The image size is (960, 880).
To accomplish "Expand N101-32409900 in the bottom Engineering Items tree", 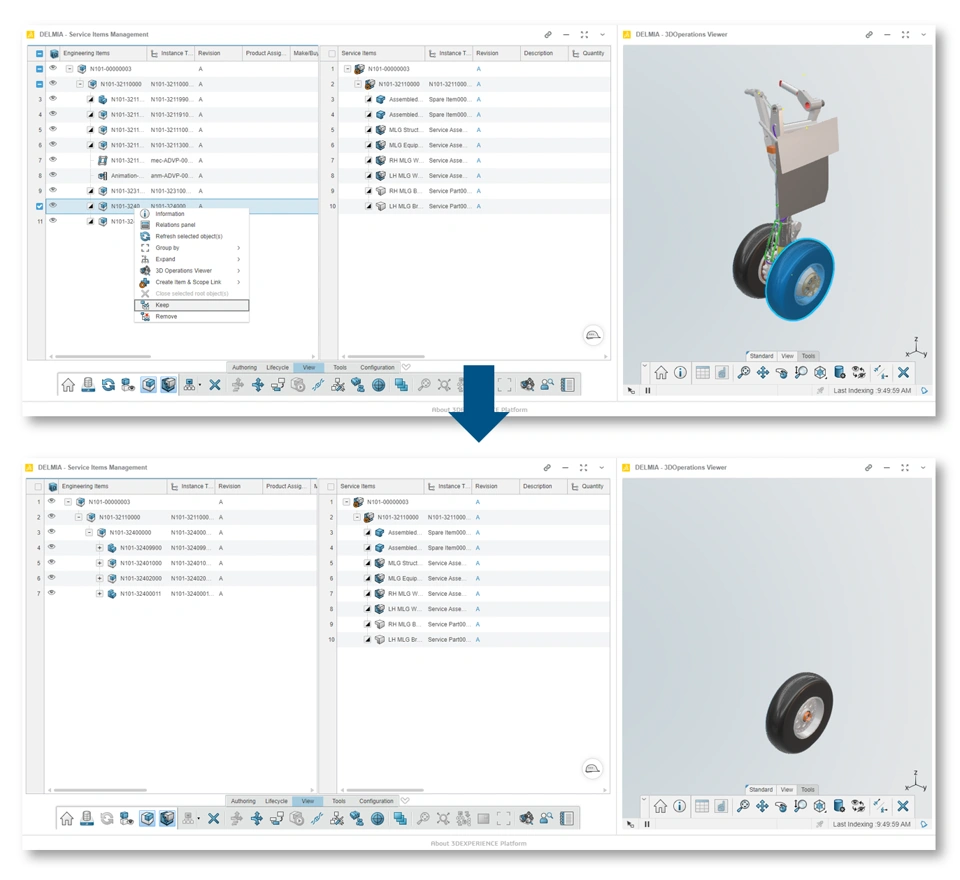I will click(x=99, y=547).
